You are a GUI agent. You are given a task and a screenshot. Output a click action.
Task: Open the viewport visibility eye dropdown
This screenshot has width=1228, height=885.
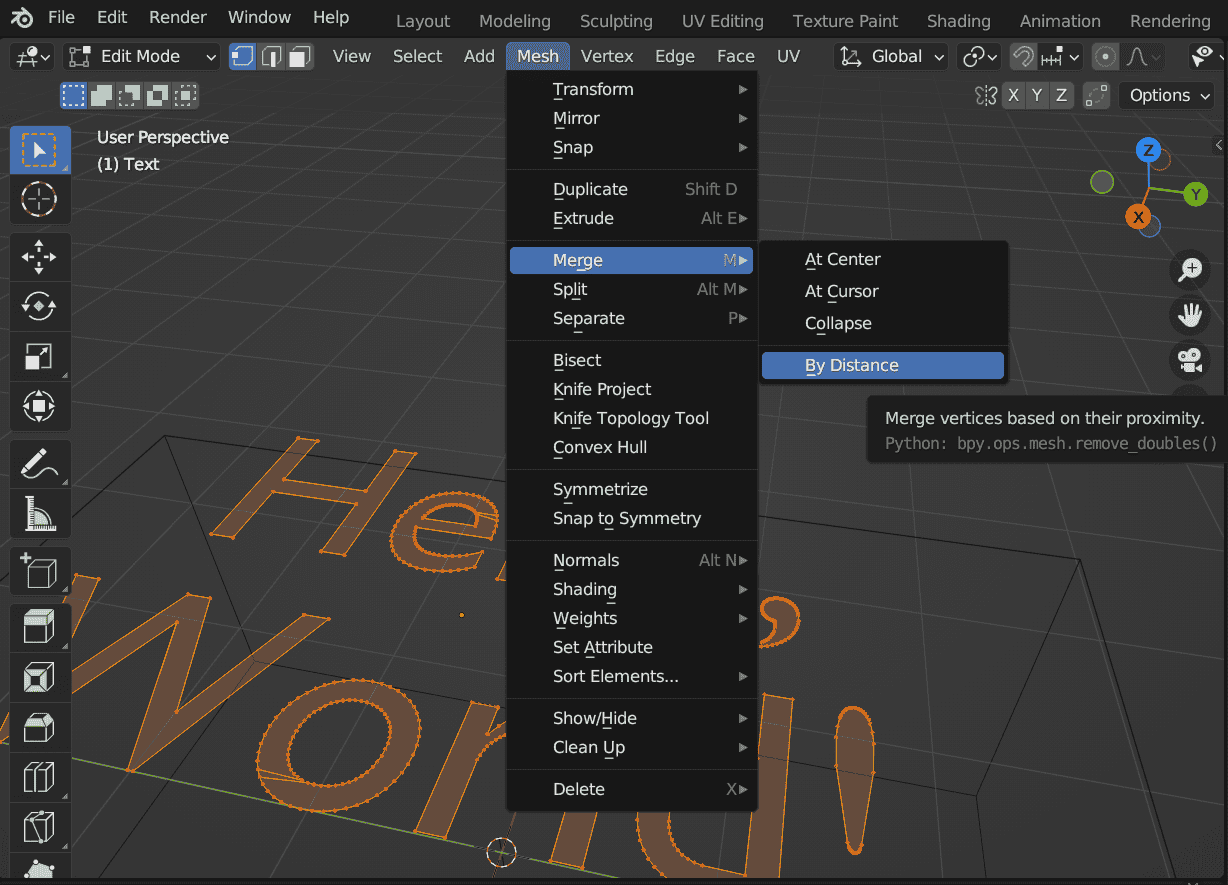1206,57
